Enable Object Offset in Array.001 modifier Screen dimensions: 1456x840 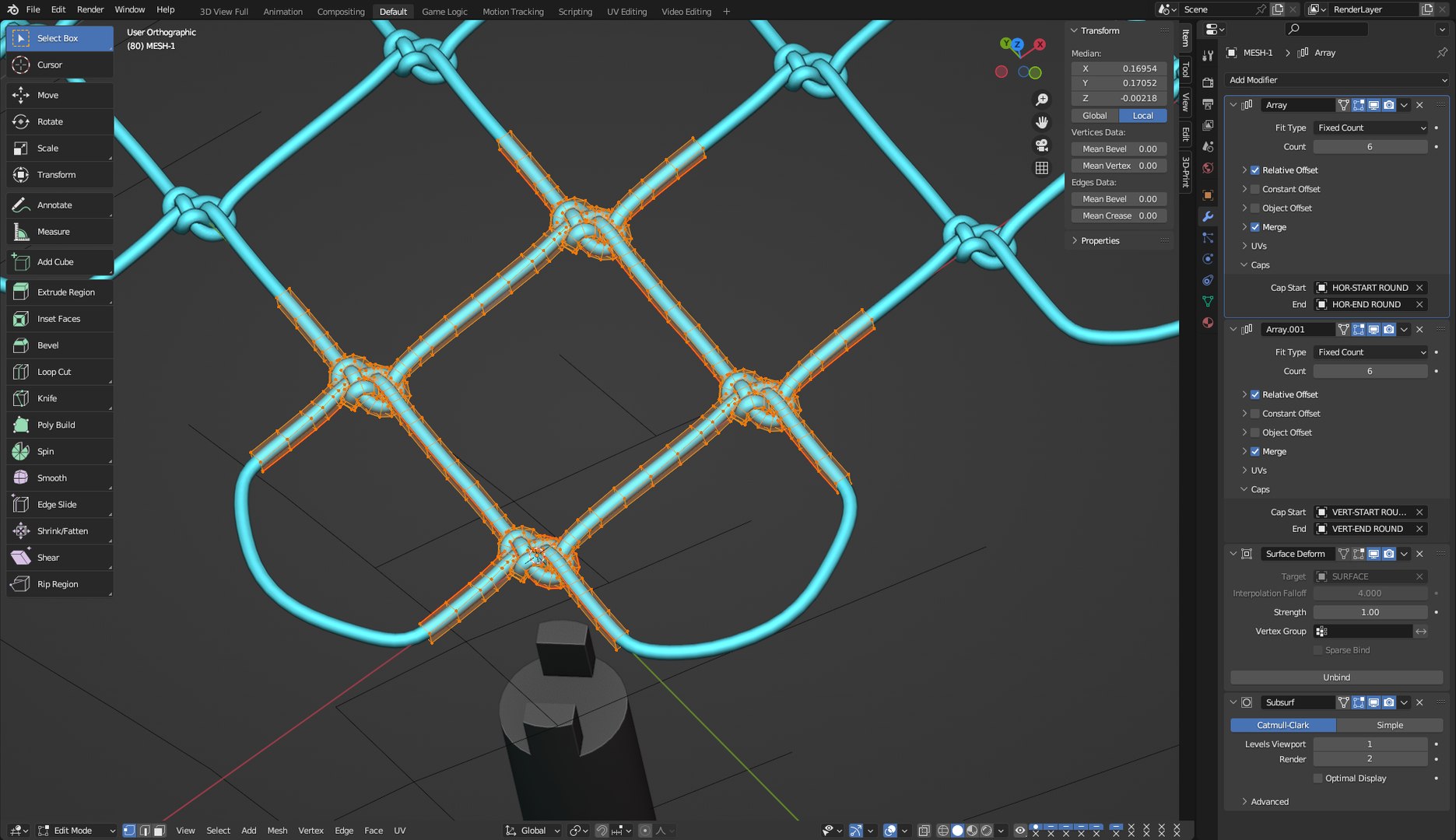(x=1254, y=432)
